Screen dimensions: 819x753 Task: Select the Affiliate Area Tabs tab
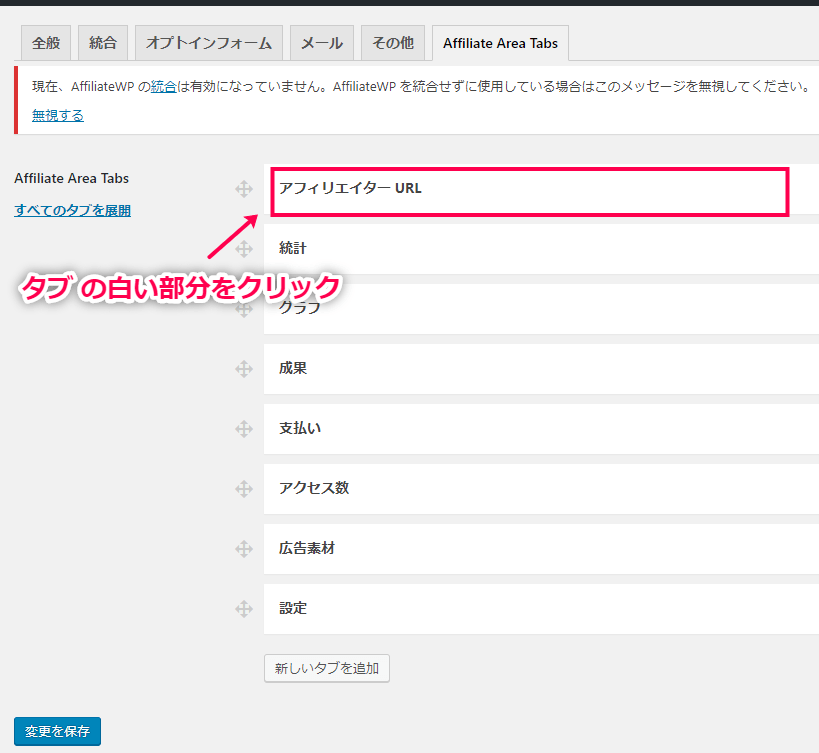[x=500, y=43]
